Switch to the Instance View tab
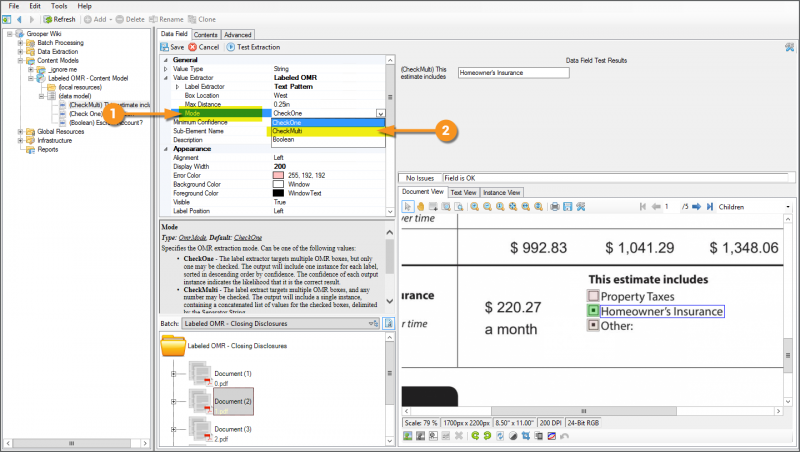This screenshot has width=800, height=452. coord(502,192)
